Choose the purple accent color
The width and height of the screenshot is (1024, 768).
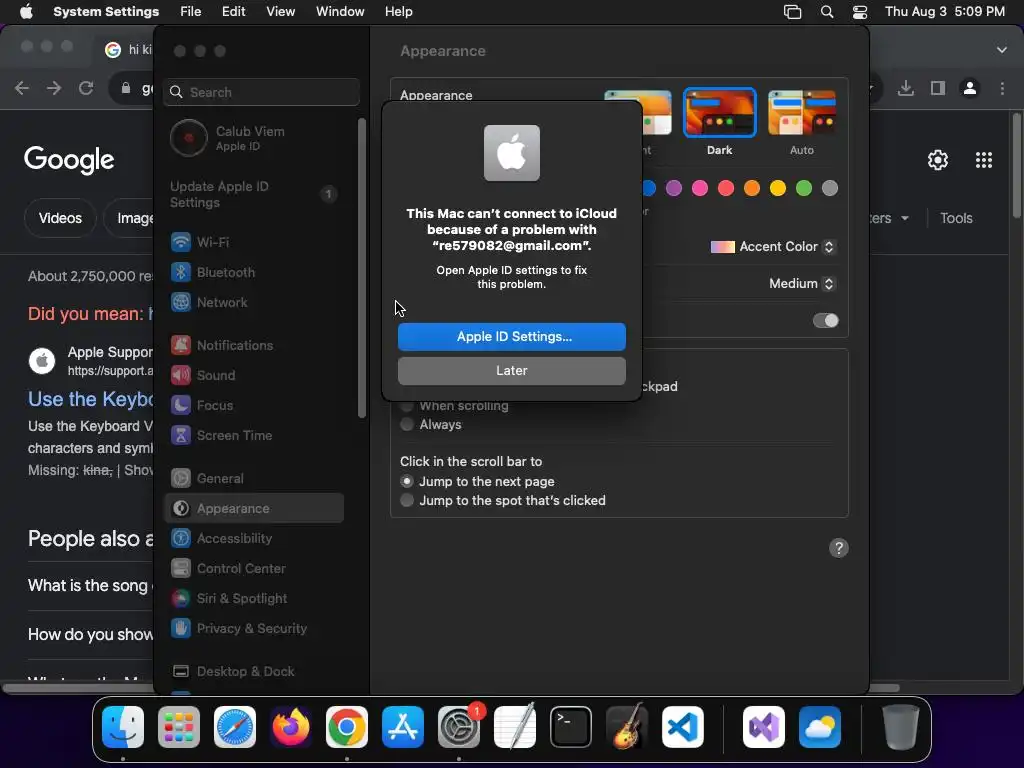[x=673, y=188]
